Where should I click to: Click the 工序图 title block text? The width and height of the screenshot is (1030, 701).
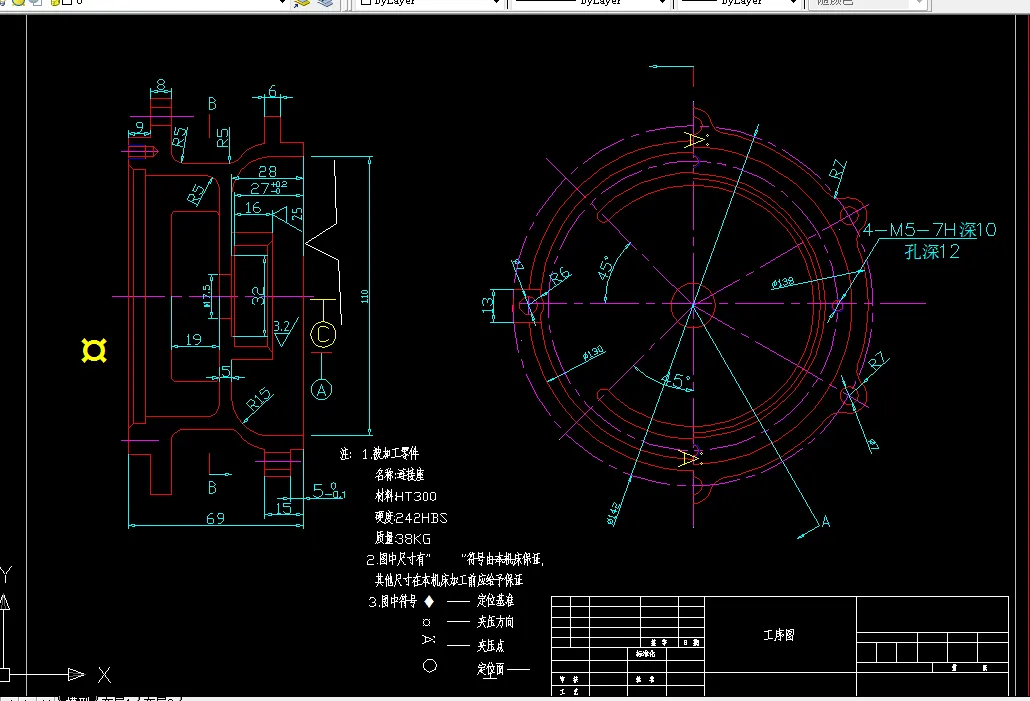tap(779, 635)
